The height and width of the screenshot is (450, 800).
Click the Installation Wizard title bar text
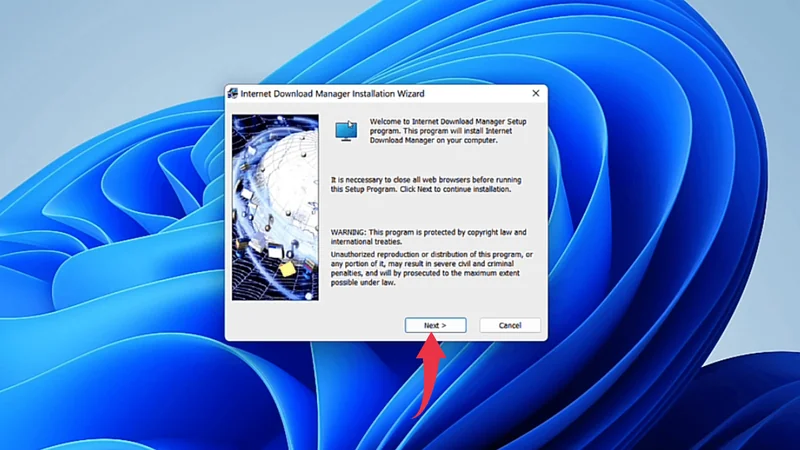click(x=332, y=94)
